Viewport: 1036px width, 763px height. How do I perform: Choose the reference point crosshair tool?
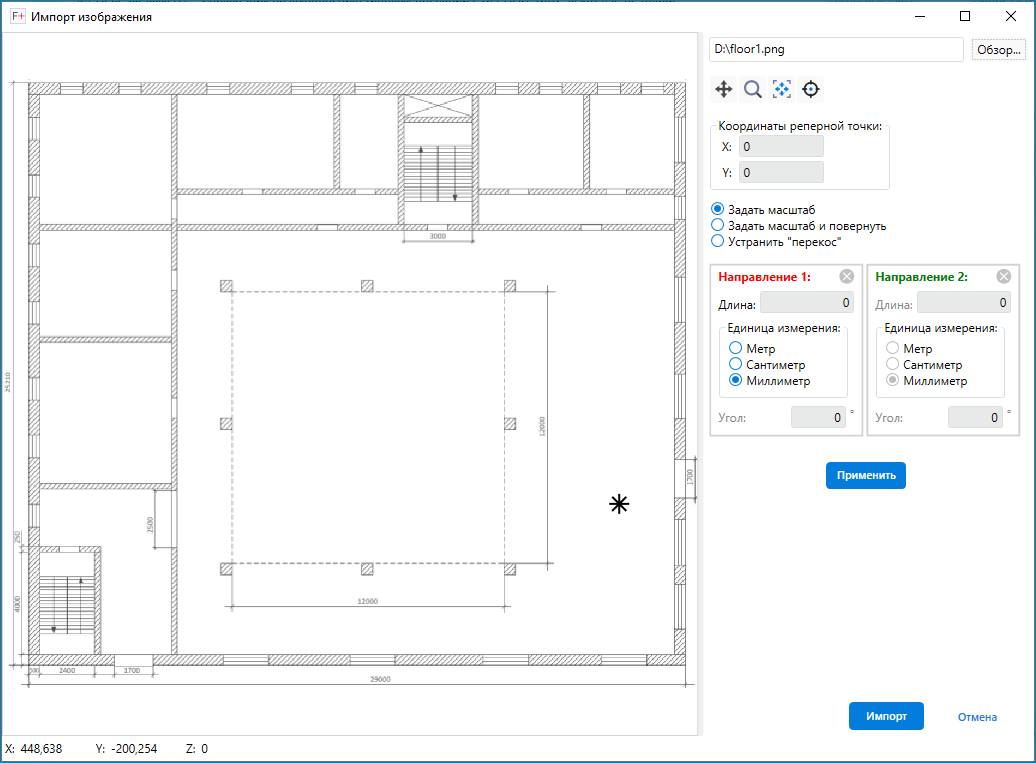[811, 89]
